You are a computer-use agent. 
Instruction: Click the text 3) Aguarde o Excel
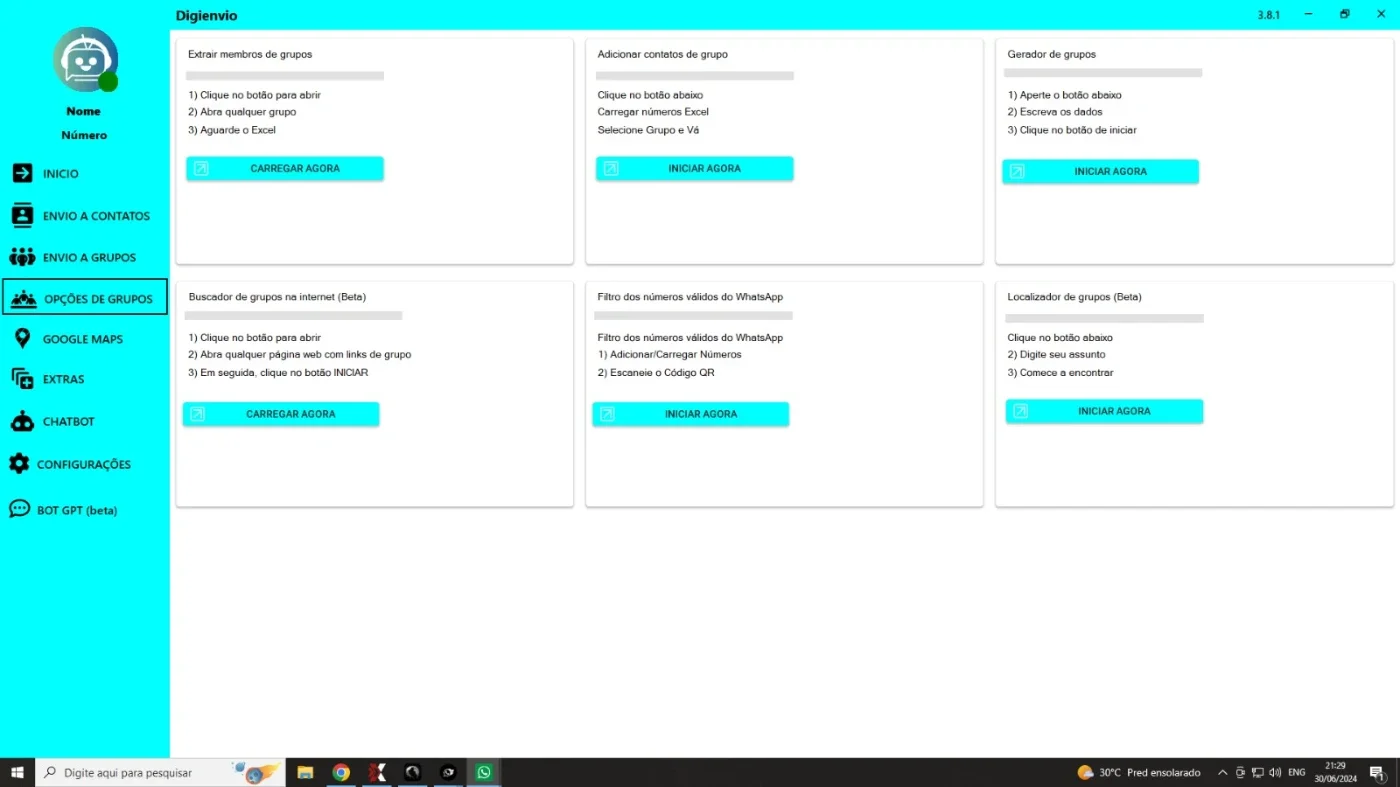pos(232,130)
